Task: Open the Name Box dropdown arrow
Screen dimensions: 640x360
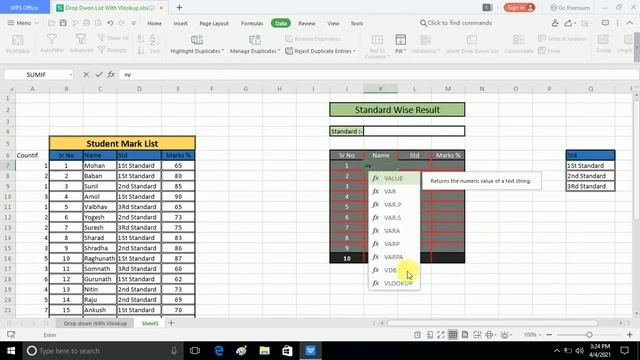Action: point(71,75)
